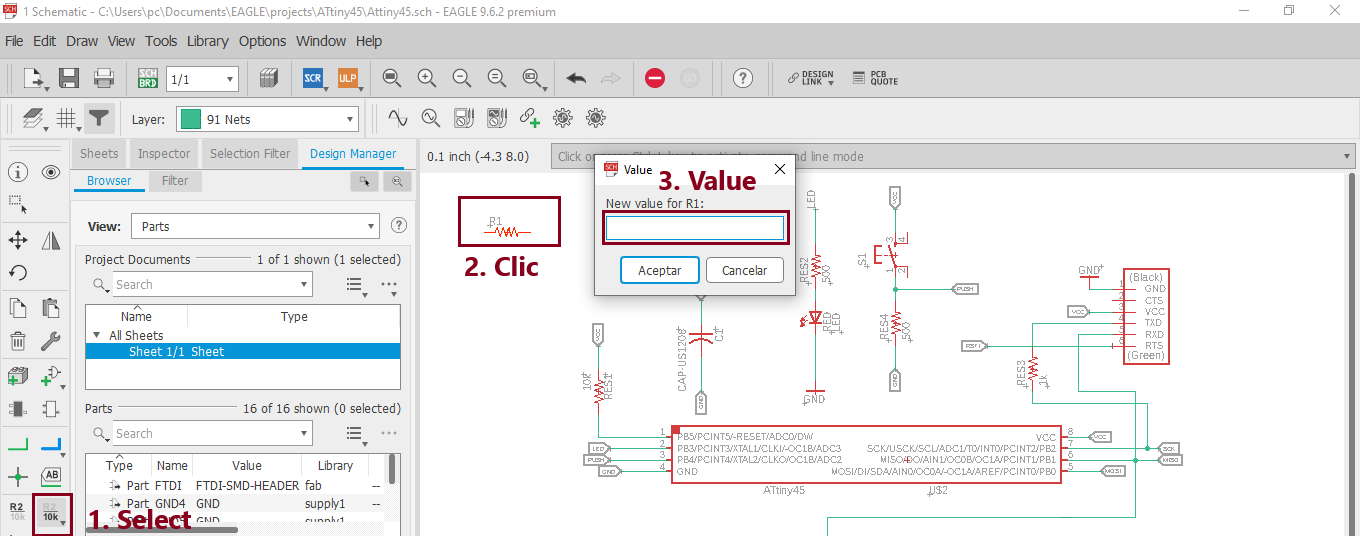Open the sheet selector 1/1 dropdown
The width and height of the screenshot is (1360, 536).
pyautogui.click(x=230, y=79)
